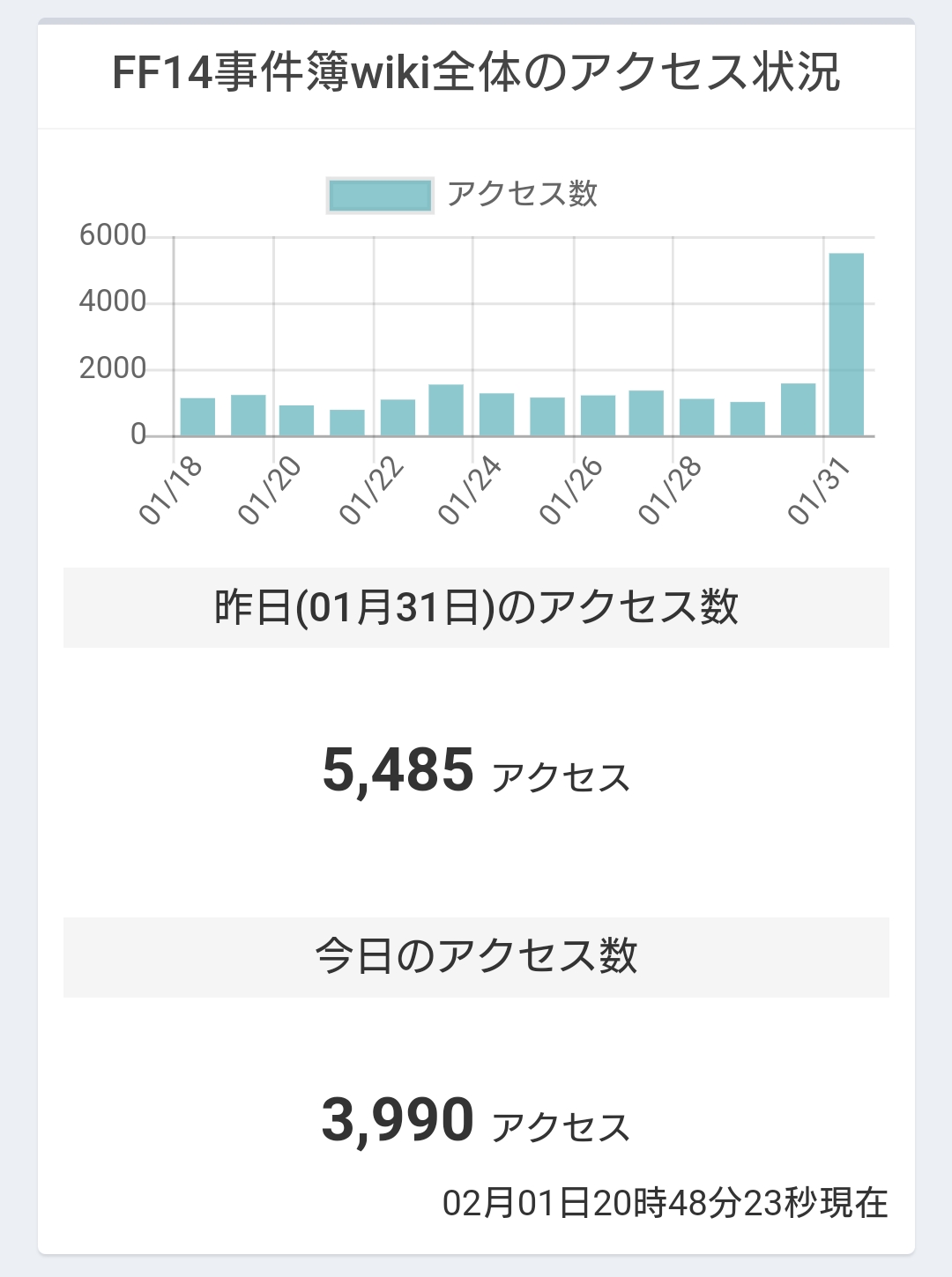Click the bar above the 01/22 label
This screenshot has width=952, height=1277.
[x=398, y=418]
